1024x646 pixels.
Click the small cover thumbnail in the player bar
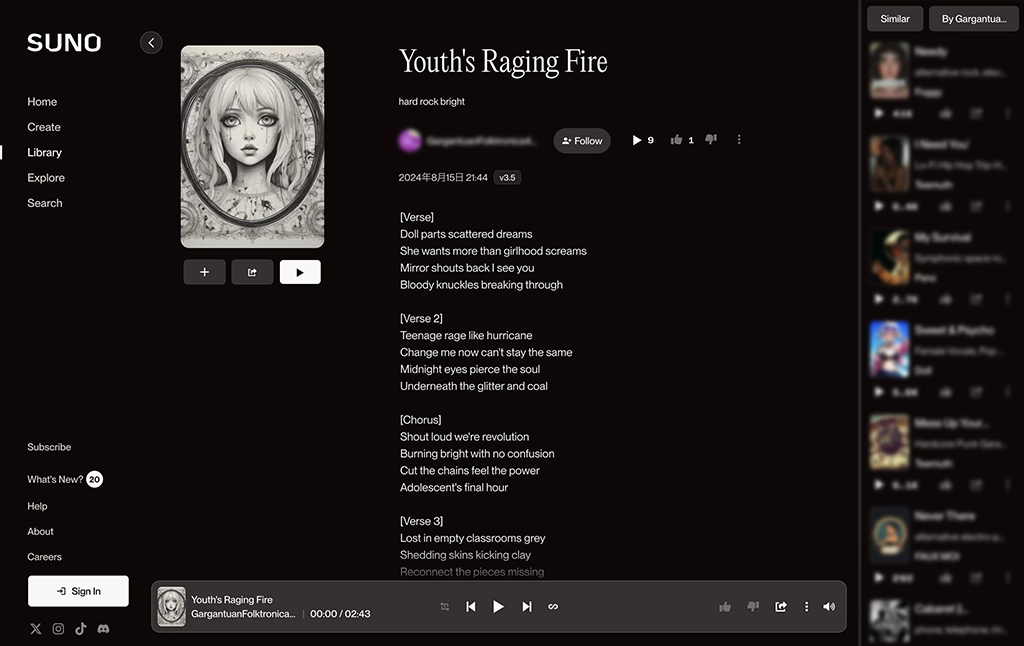click(171, 607)
